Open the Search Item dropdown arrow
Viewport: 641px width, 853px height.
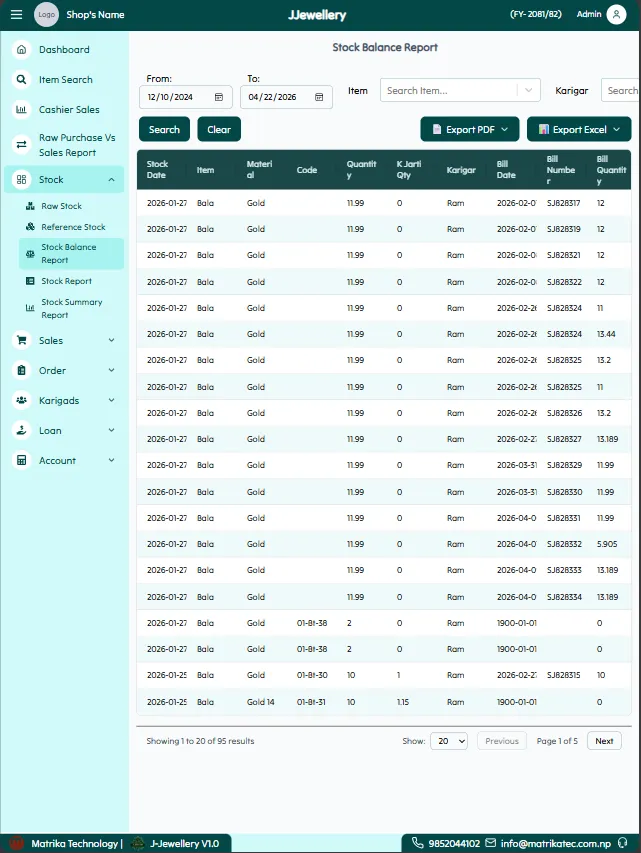[528, 90]
